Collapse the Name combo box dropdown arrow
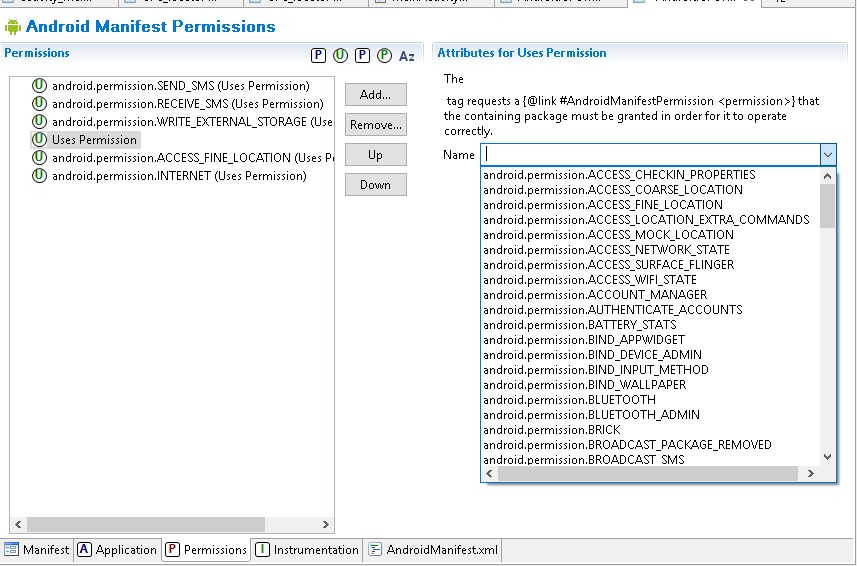857x566 pixels. [x=828, y=155]
